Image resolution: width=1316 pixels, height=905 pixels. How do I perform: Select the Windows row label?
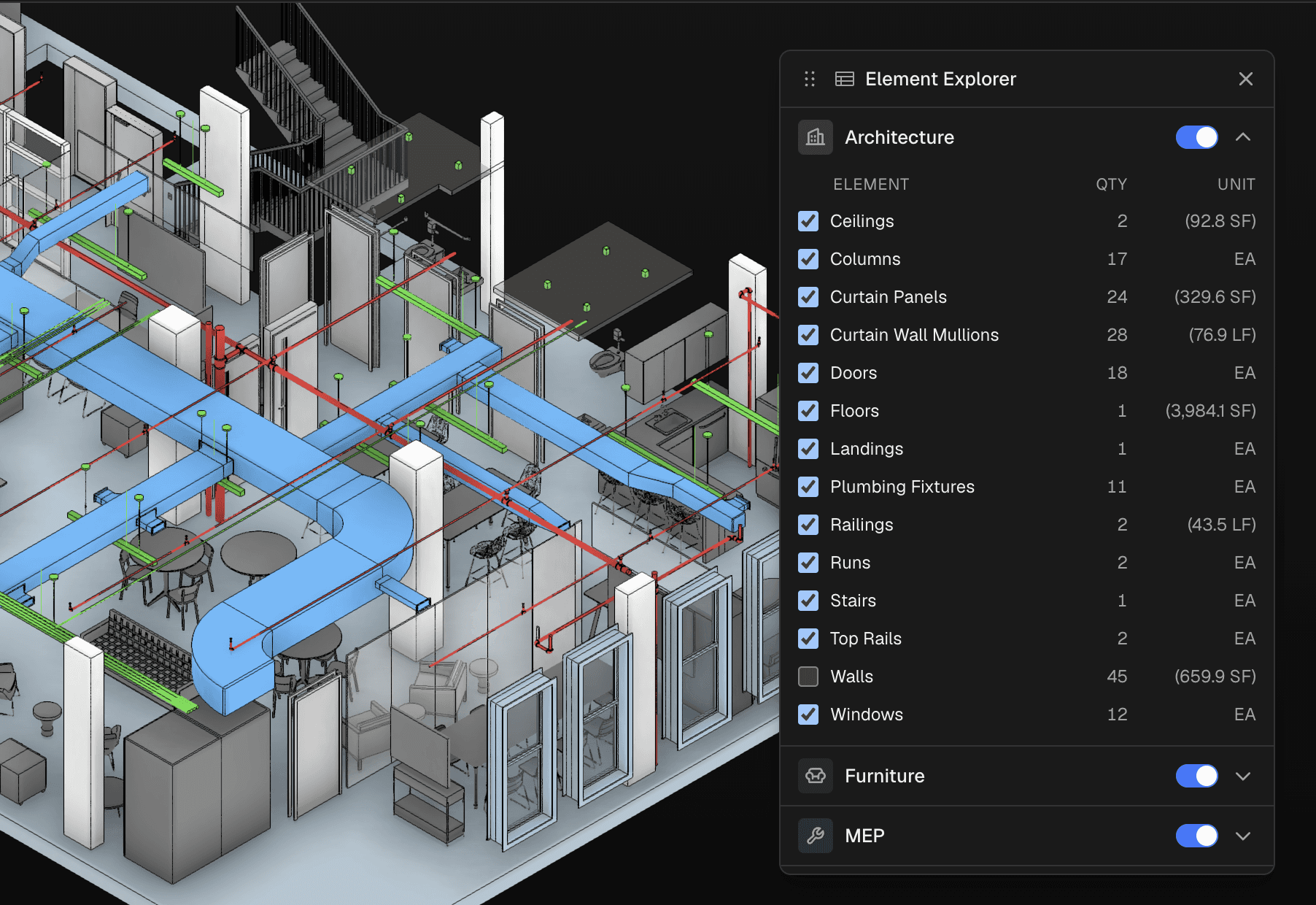point(867,715)
